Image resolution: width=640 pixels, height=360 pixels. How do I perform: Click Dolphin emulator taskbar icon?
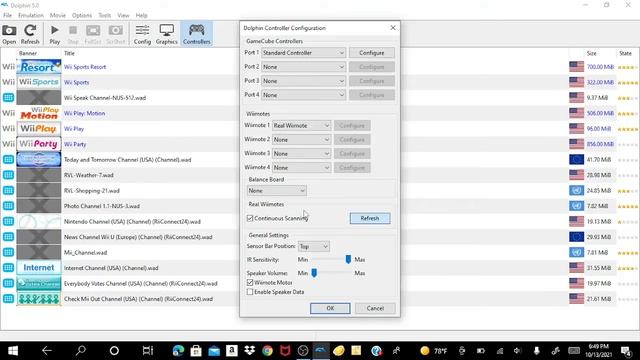click(x=321, y=351)
